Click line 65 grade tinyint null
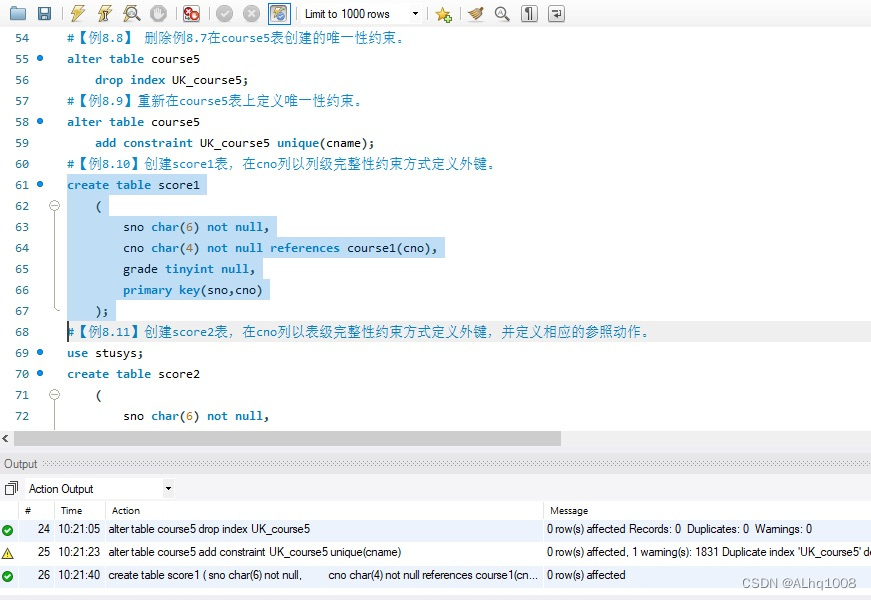 point(189,269)
